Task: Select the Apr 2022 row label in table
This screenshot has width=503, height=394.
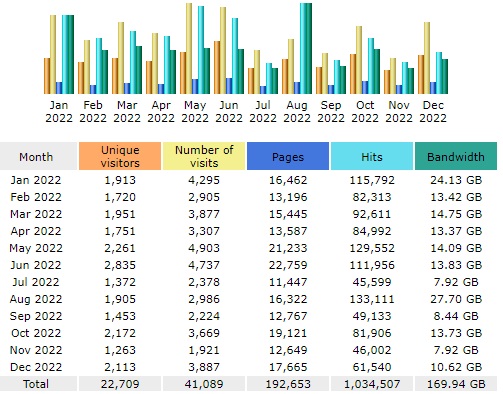Action: pyautogui.click(x=36, y=231)
